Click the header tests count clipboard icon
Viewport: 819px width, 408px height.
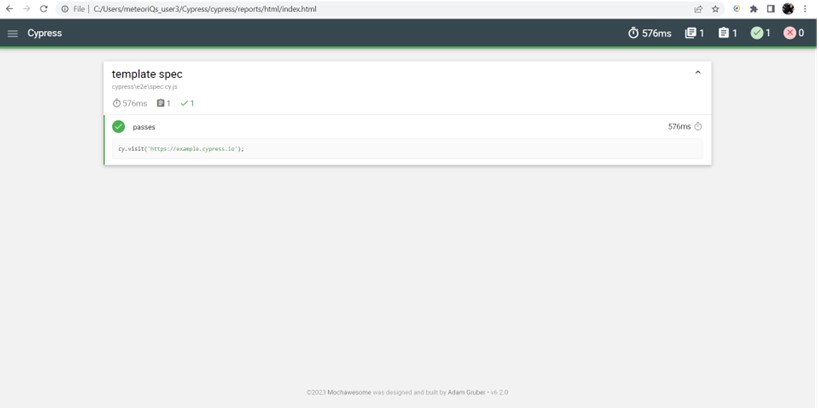pos(723,33)
